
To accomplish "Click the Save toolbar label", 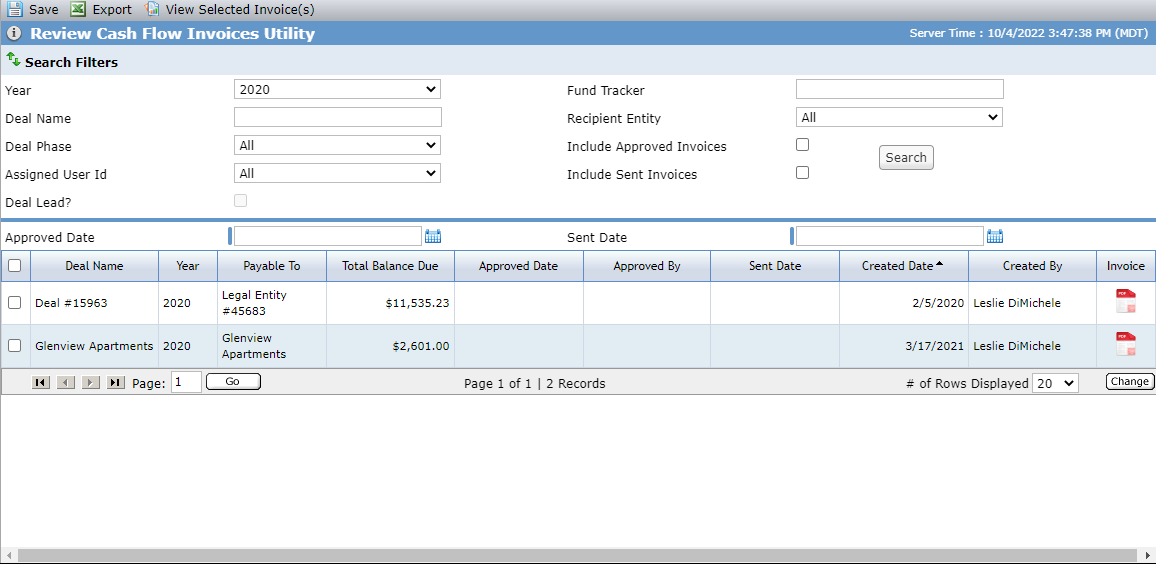I will click(43, 10).
